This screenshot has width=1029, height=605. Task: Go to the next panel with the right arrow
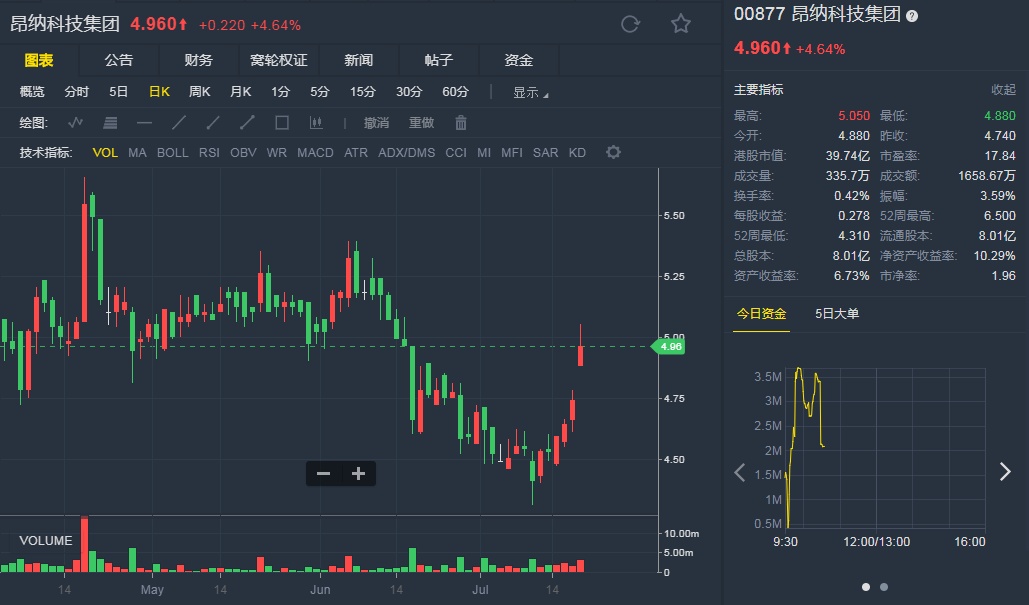pos(1005,472)
